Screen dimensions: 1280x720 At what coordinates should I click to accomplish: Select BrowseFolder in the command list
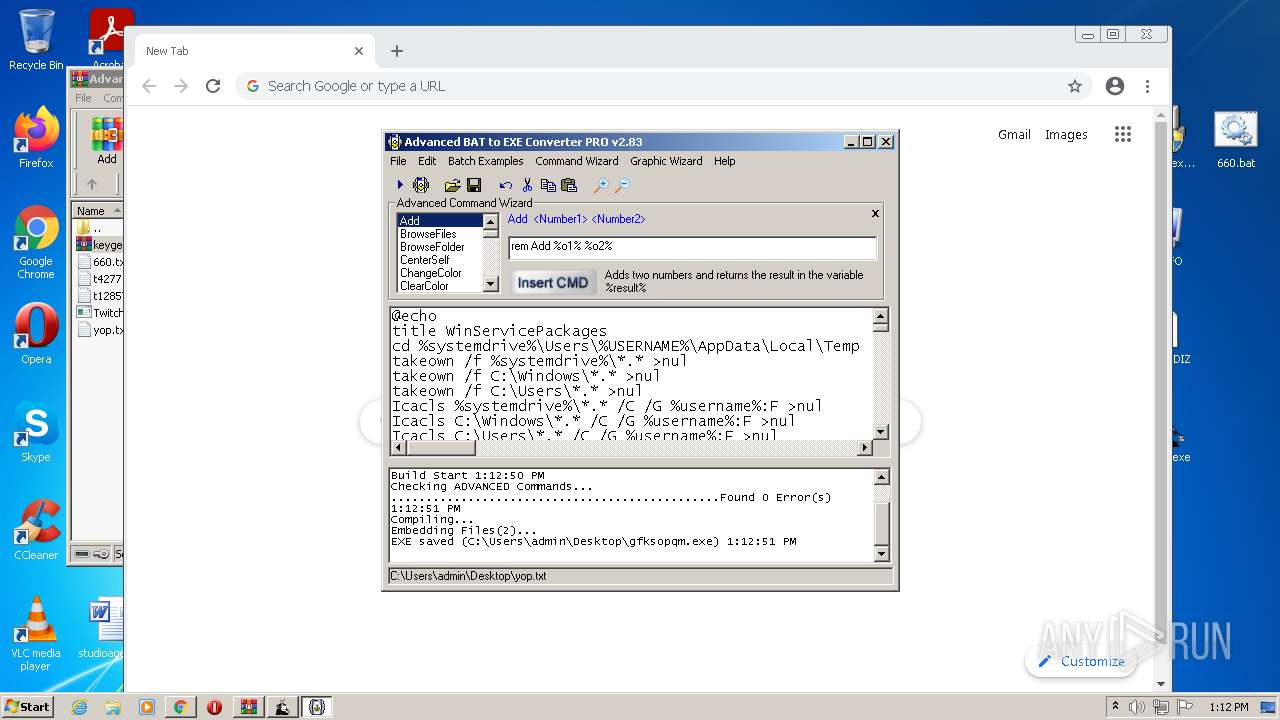[440, 247]
